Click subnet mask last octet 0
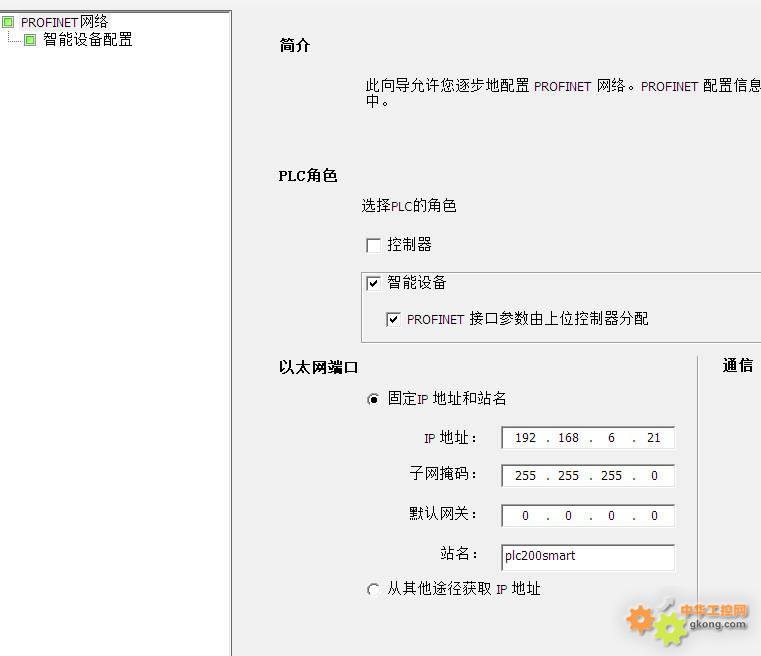 click(654, 476)
